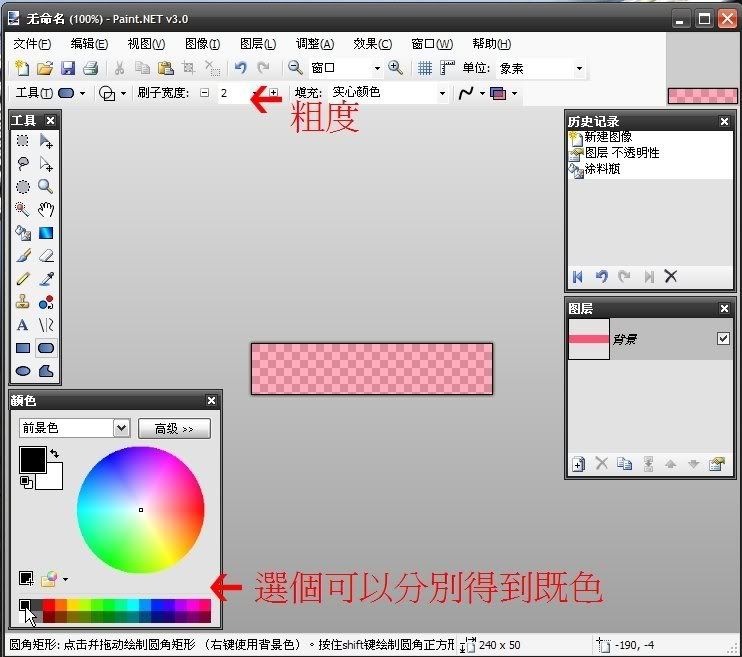Select the Clone Stamp tool
Screen dimensions: 742x657
pyautogui.click(x=23, y=302)
